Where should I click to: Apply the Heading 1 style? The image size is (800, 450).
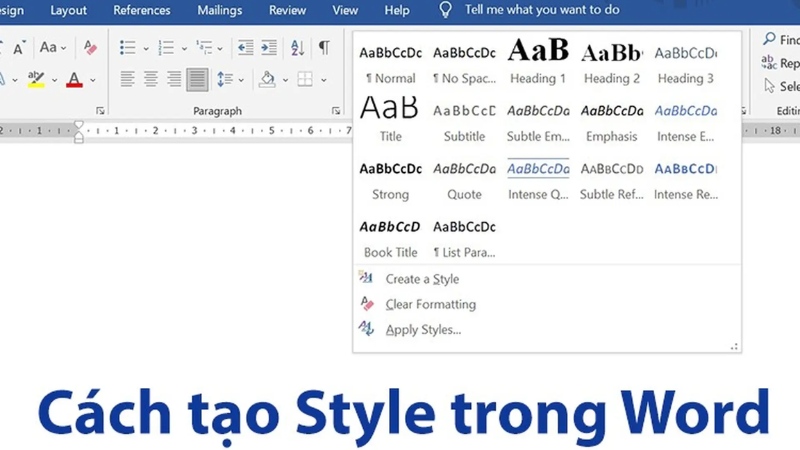point(538,63)
